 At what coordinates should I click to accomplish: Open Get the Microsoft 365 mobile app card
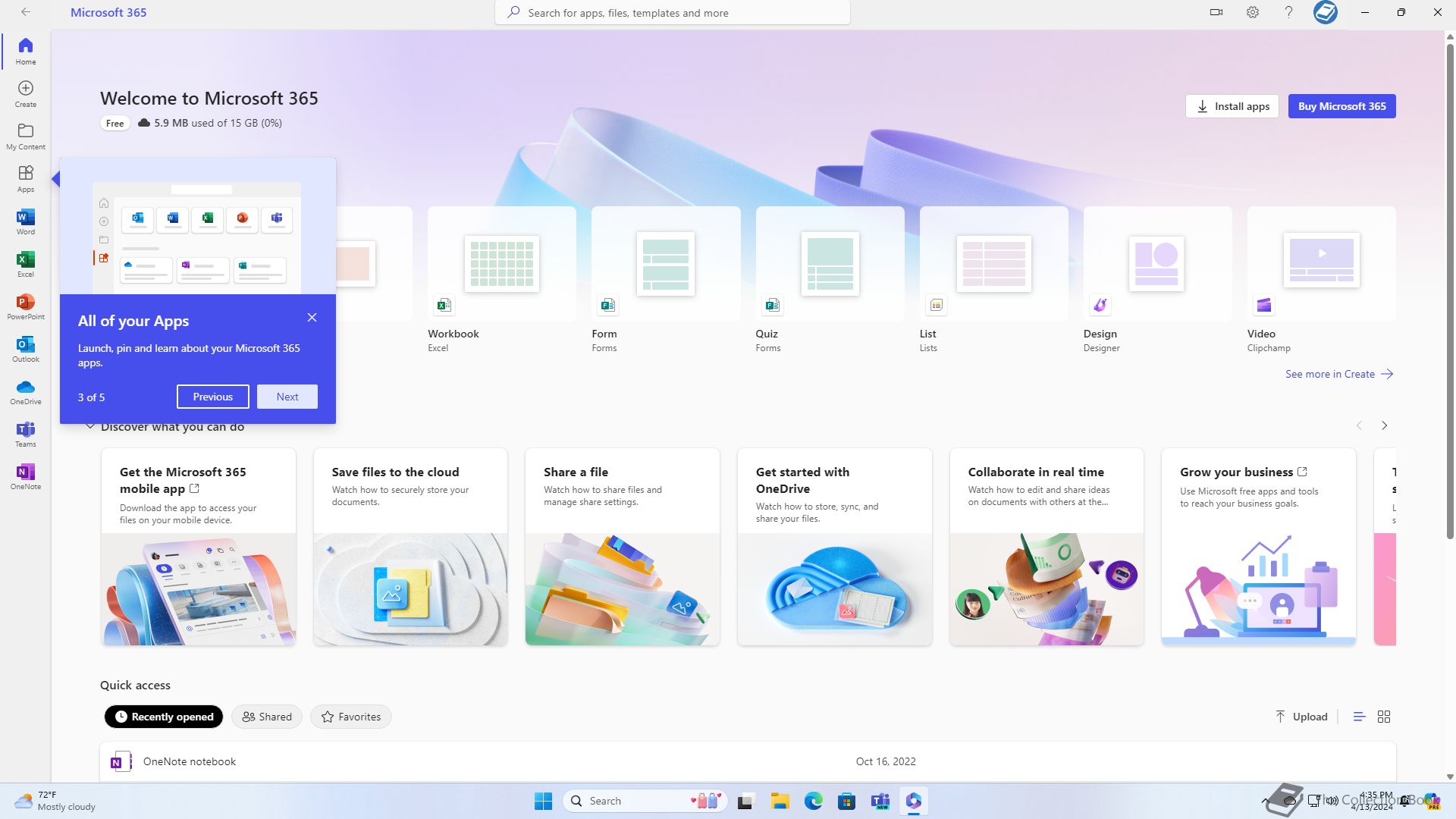click(x=199, y=547)
